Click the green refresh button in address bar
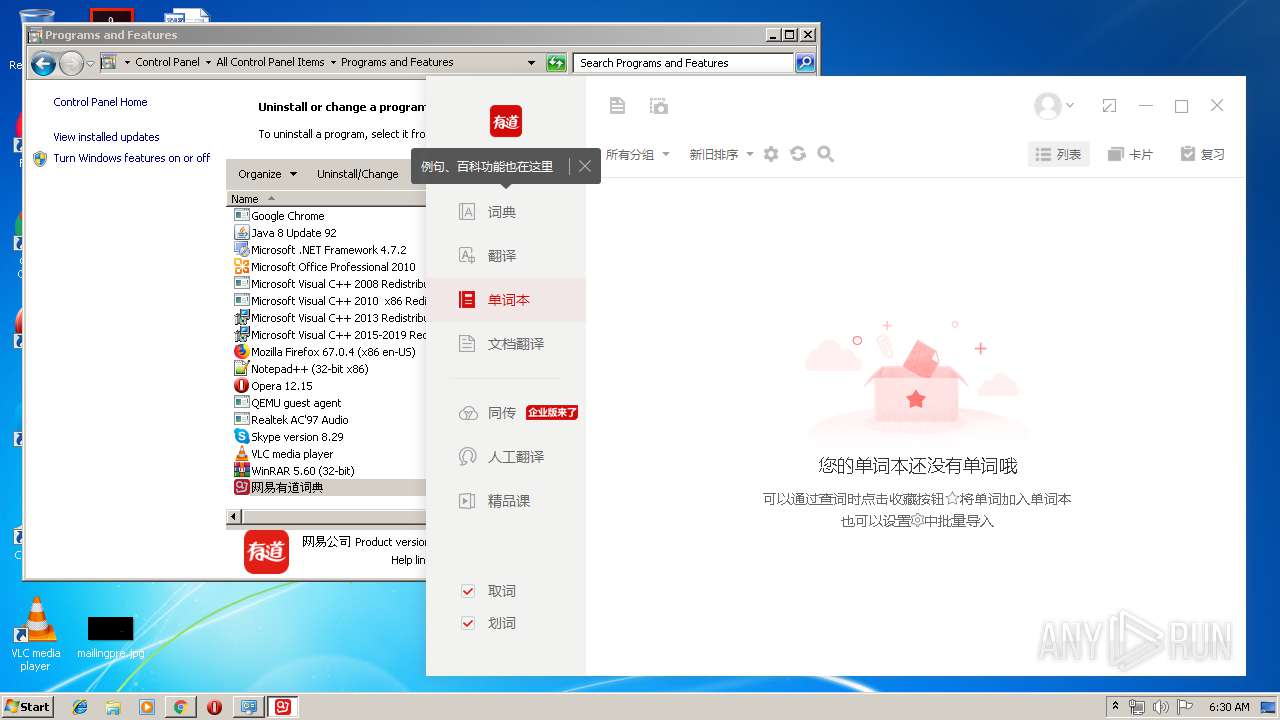 point(556,63)
